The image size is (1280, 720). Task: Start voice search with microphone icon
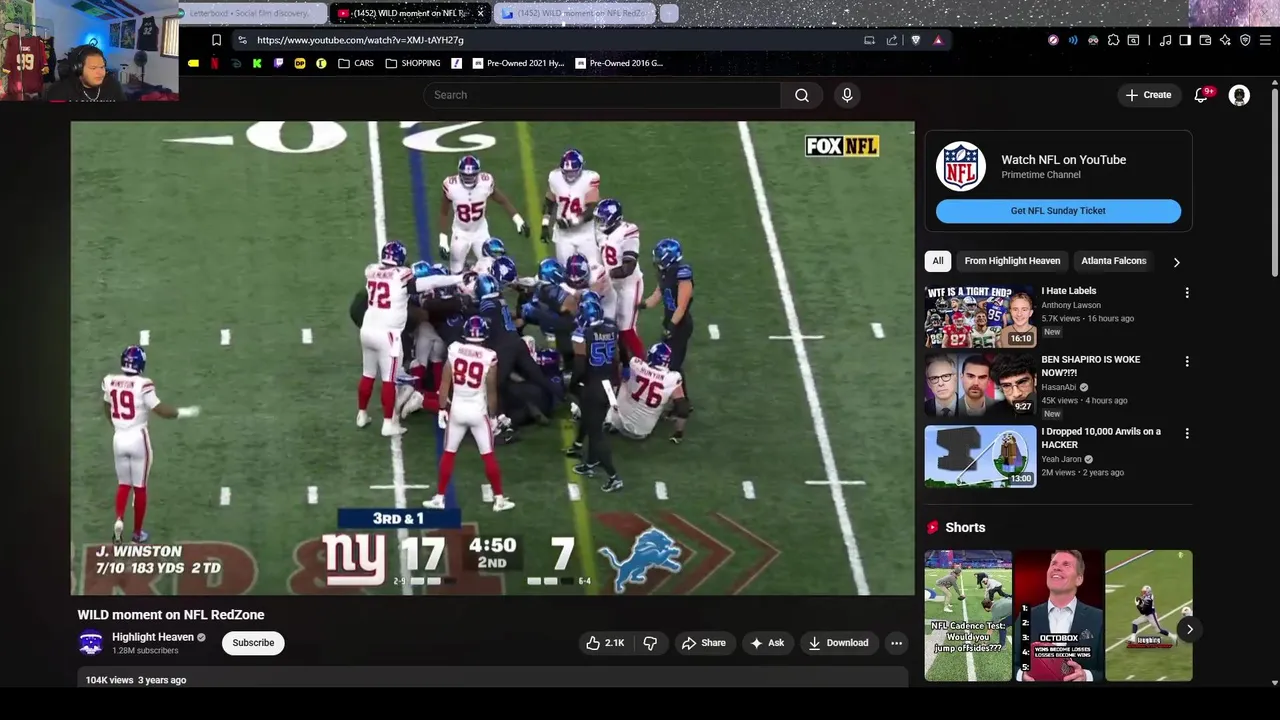(x=847, y=95)
